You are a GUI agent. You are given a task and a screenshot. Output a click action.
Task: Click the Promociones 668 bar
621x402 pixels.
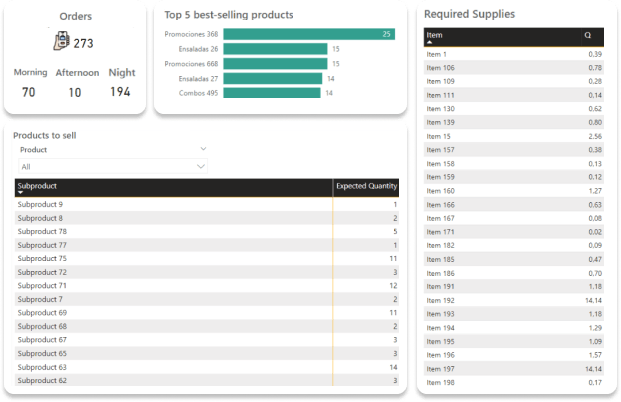coord(275,63)
